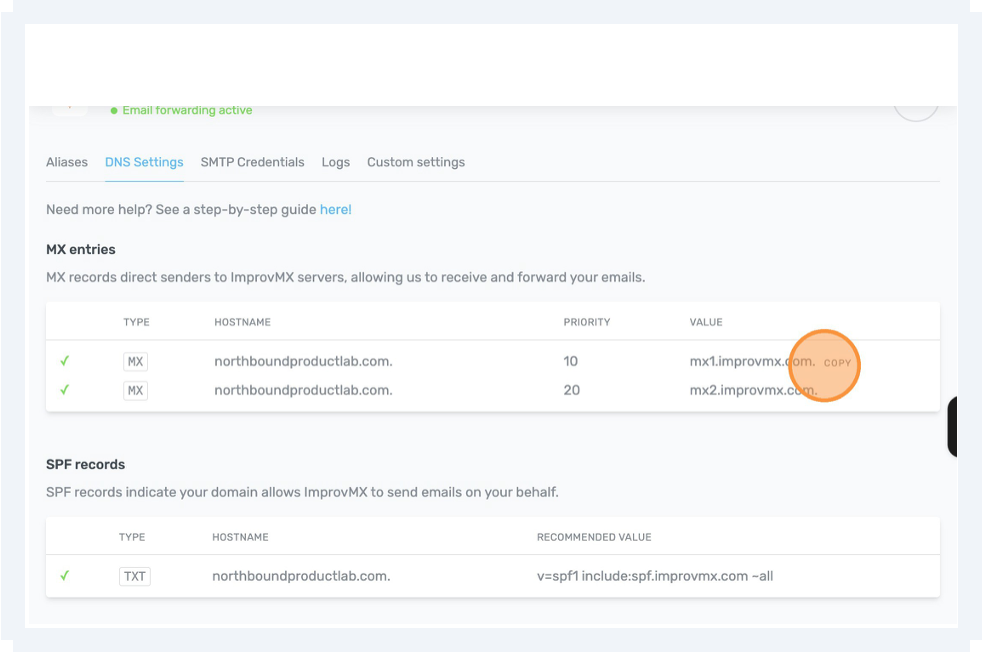Click the green checkmark on the TXT SPF record
Screen dimensions: 982x652
click(x=64, y=576)
